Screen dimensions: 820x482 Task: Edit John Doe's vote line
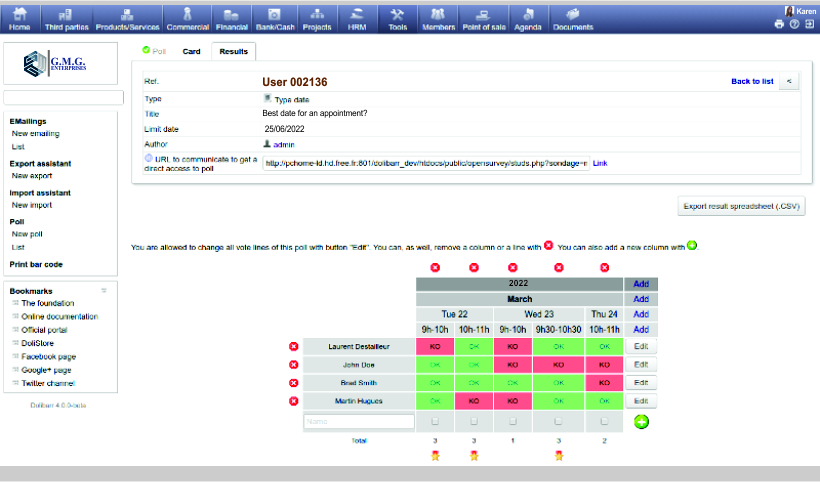click(640, 365)
